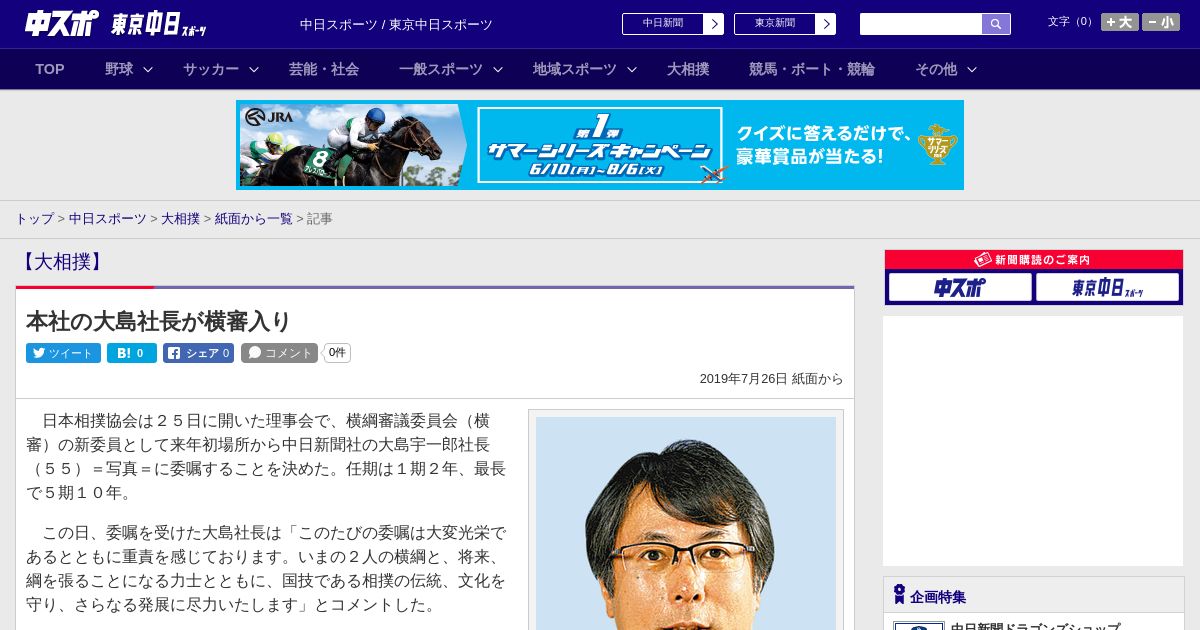Click the JRA サマーシリーズキャンペーン banner
This screenshot has height=630, width=1200.
(600, 145)
